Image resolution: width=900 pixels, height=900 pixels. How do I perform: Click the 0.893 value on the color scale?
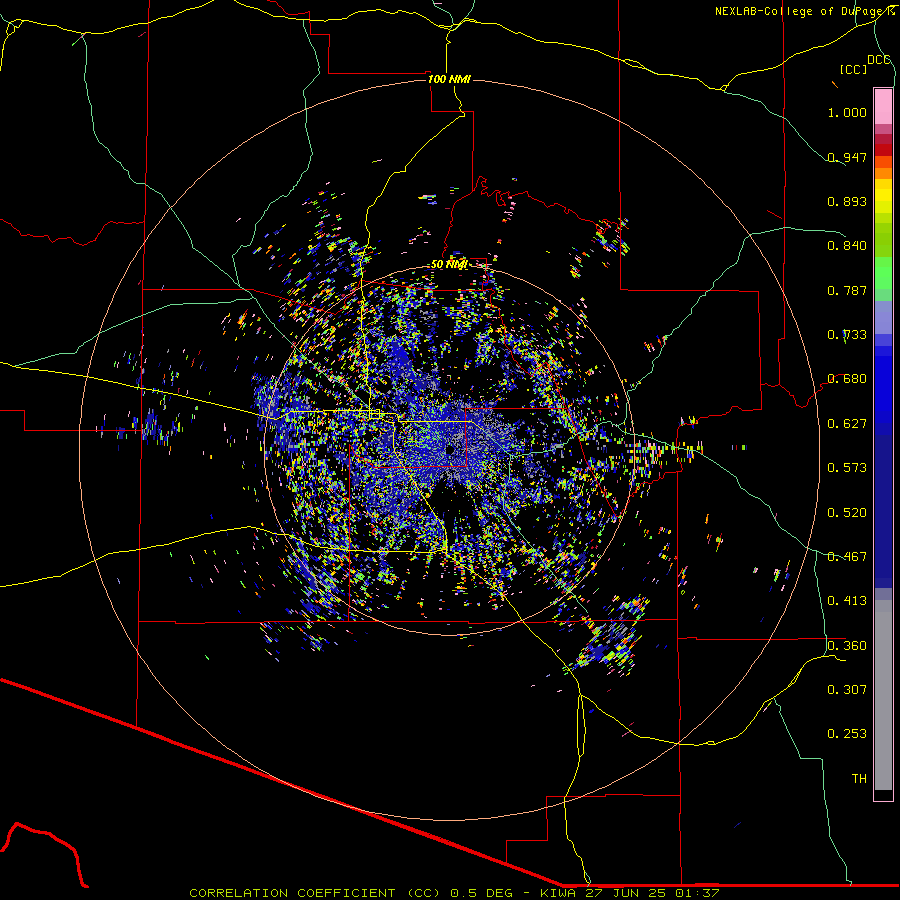click(847, 201)
